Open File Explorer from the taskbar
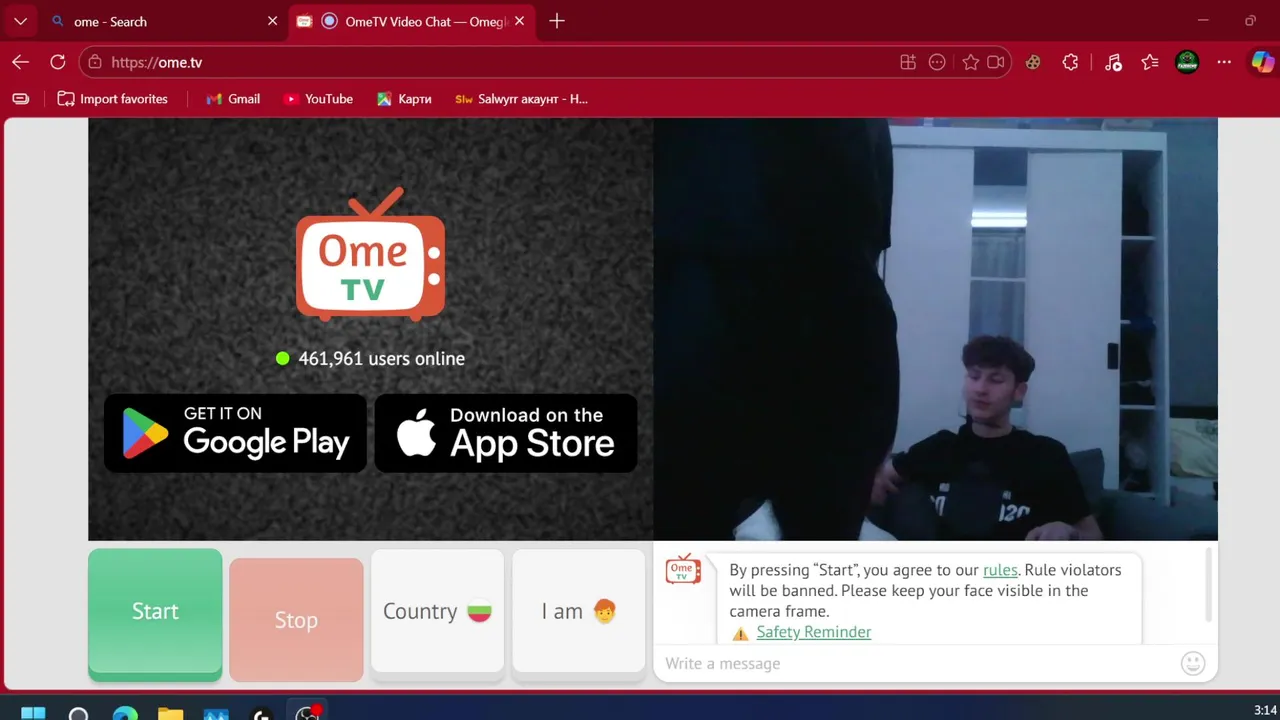 [171, 713]
